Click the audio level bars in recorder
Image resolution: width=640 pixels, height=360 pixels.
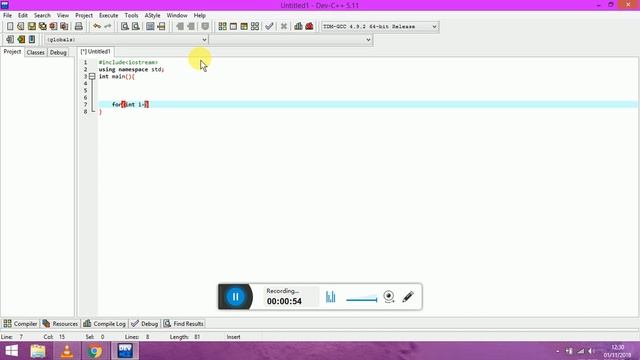point(331,297)
